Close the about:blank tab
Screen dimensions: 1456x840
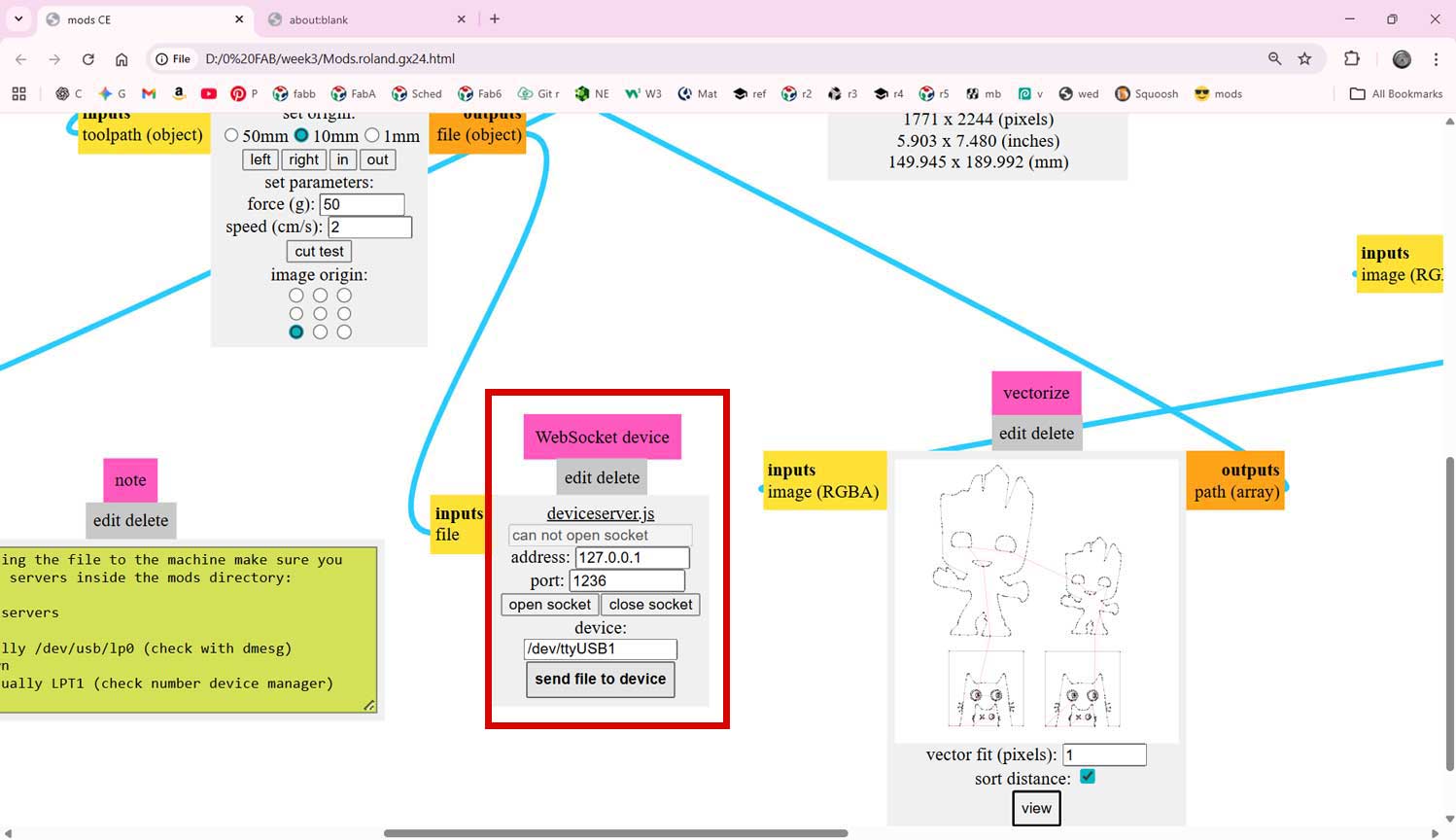coord(462,19)
